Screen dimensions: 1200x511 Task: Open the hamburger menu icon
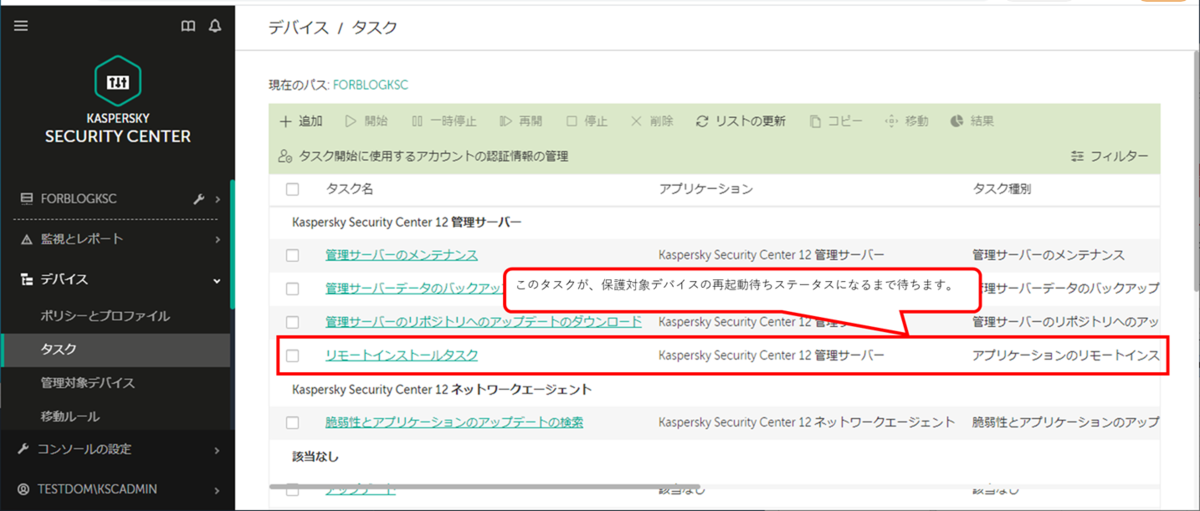[20, 27]
